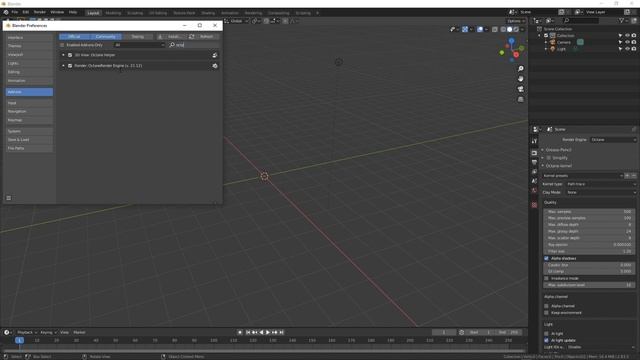Click the Max. samples slider field

coord(589,211)
